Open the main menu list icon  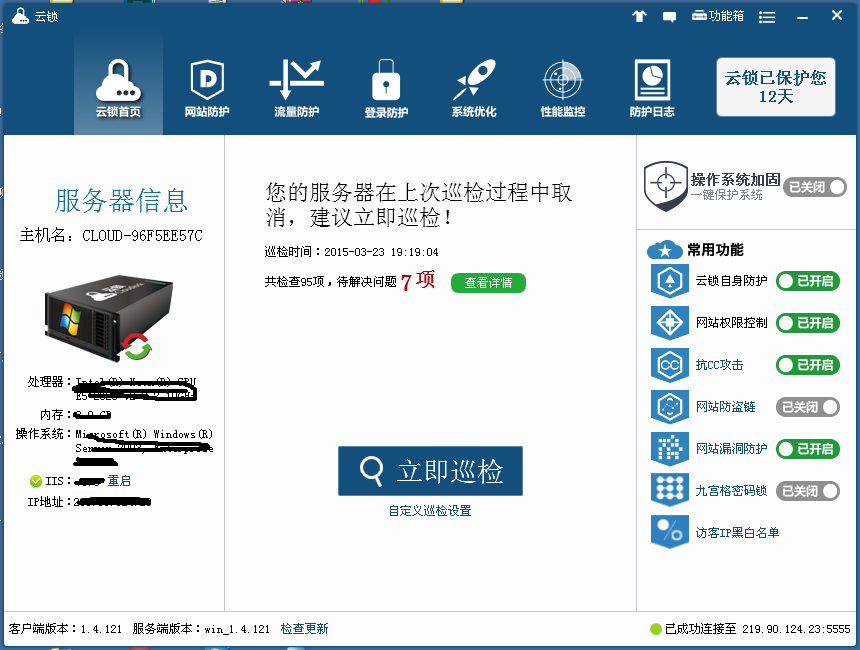[767, 16]
